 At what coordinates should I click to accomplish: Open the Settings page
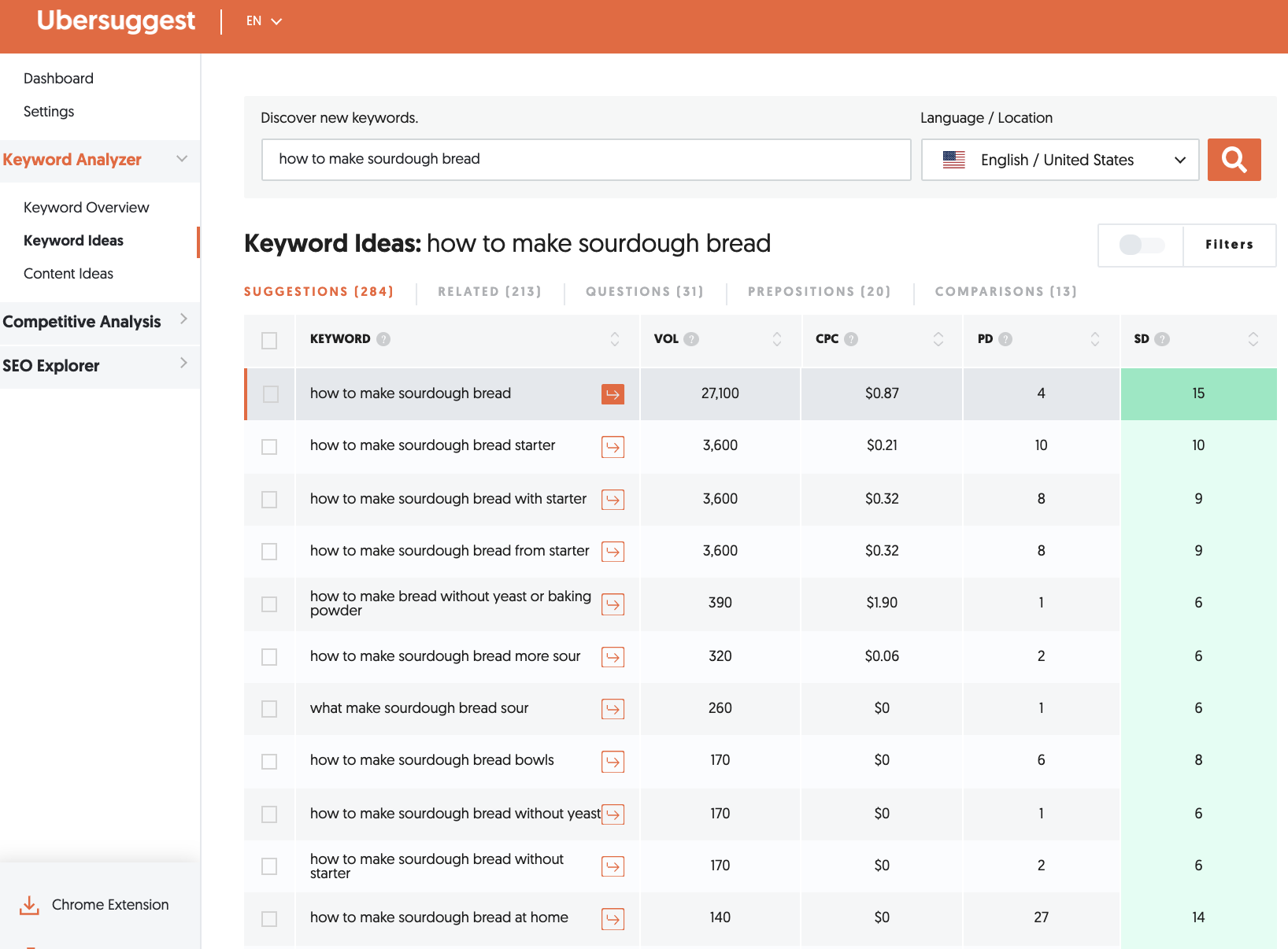[x=49, y=112]
